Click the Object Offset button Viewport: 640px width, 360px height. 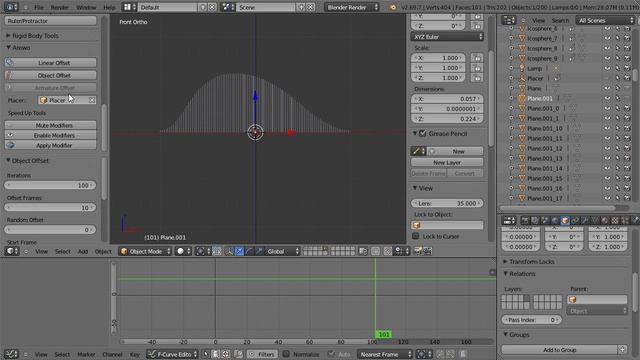pyautogui.click(x=51, y=76)
